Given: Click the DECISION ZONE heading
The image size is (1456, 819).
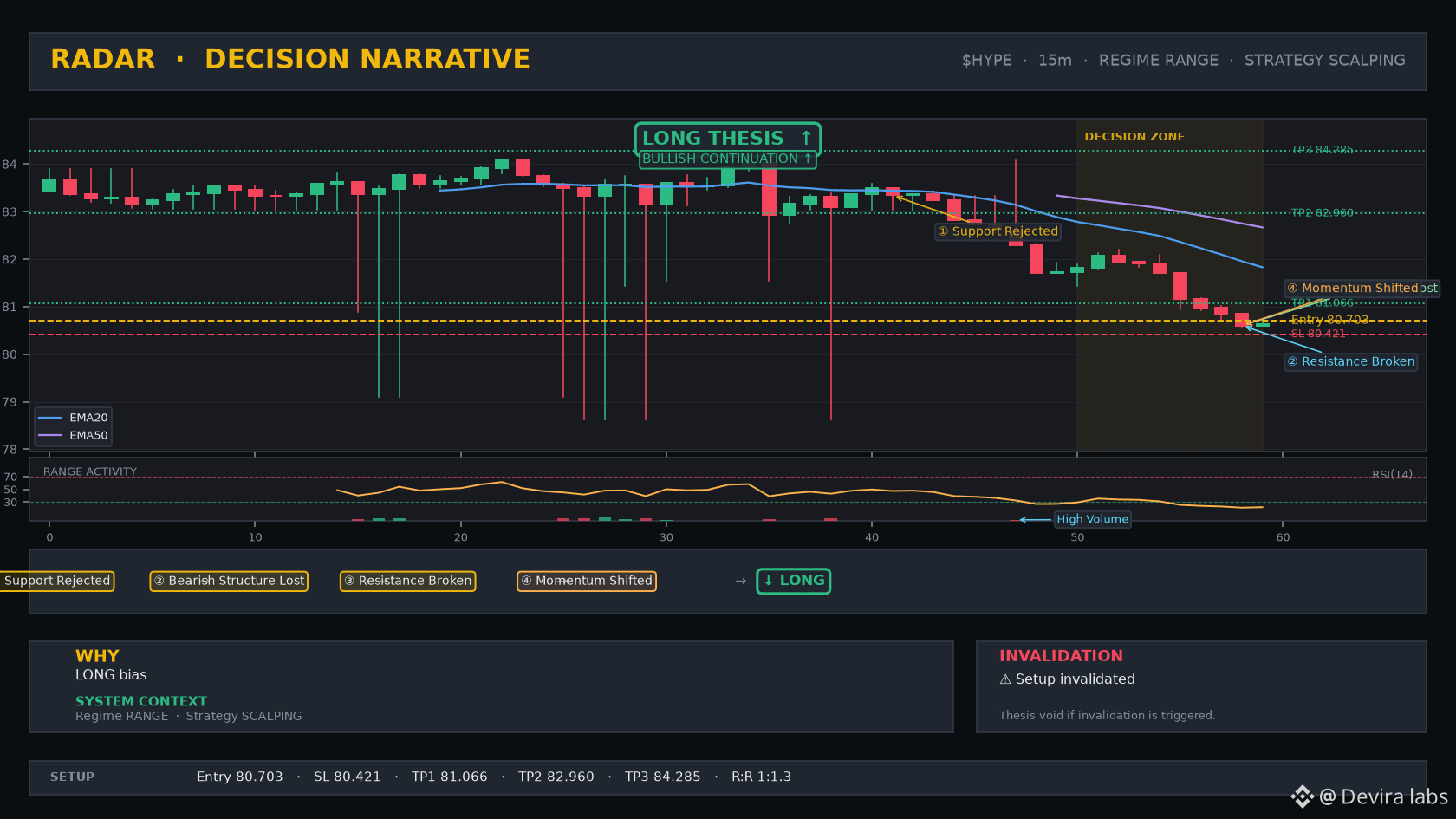Looking at the screenshot, I should (x=1134, y=137).
